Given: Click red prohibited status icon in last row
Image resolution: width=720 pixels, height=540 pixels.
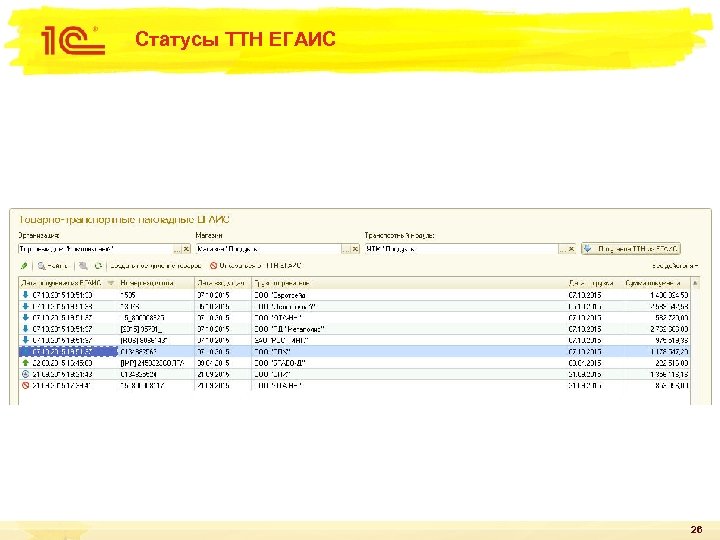Looking at the screenshot, I should (x=26, y=386).
